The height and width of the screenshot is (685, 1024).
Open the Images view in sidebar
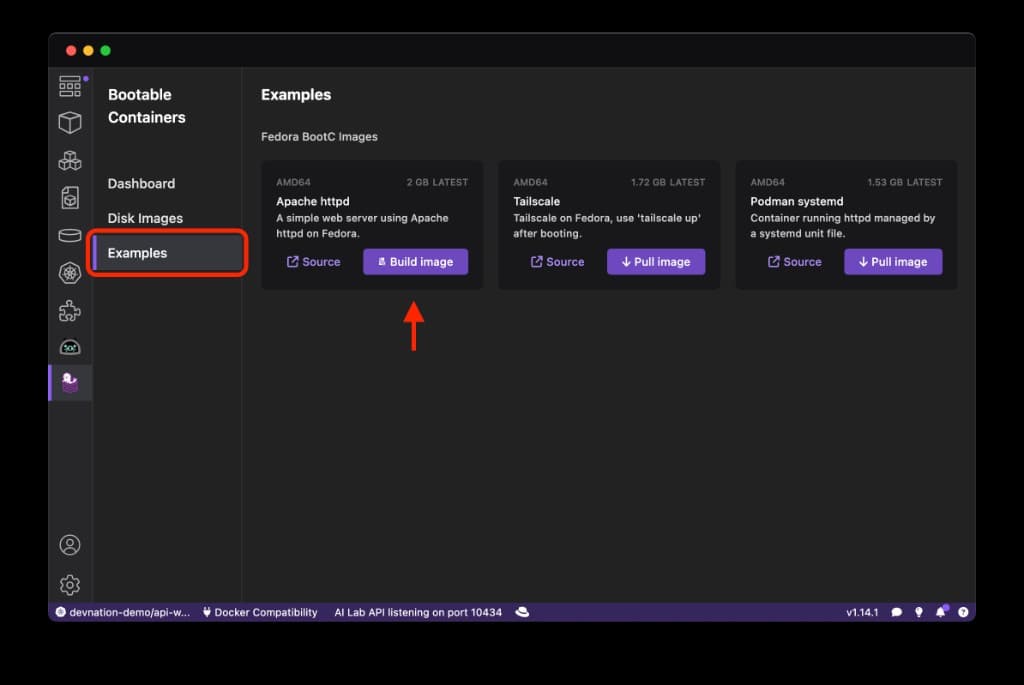[x=70, y=197]
